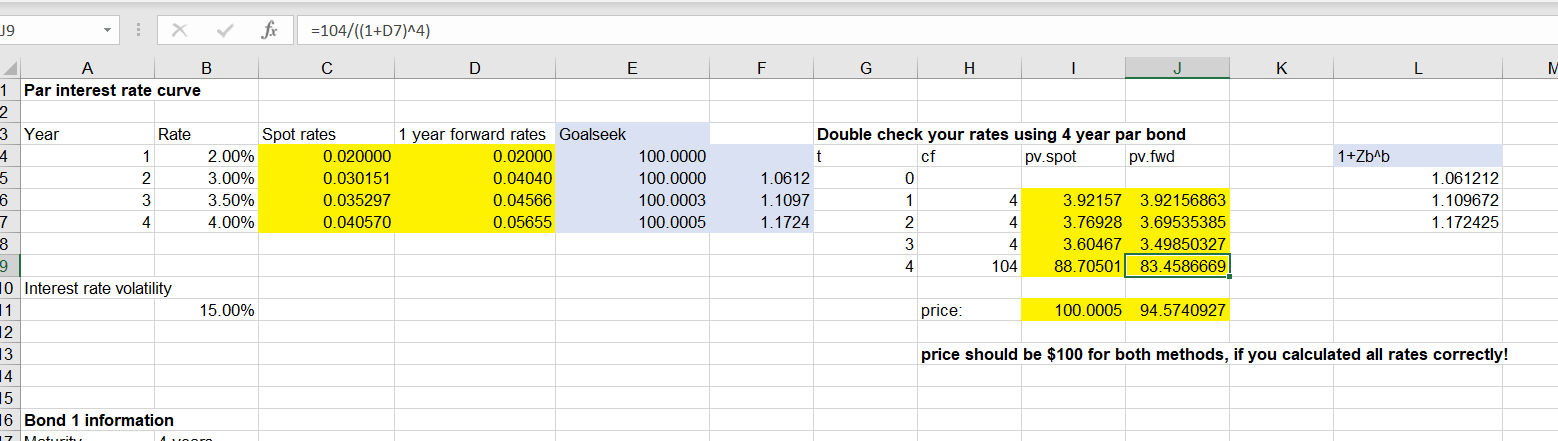
Task: Select spot rate cell 0.030151
Action: pos(326,178)
